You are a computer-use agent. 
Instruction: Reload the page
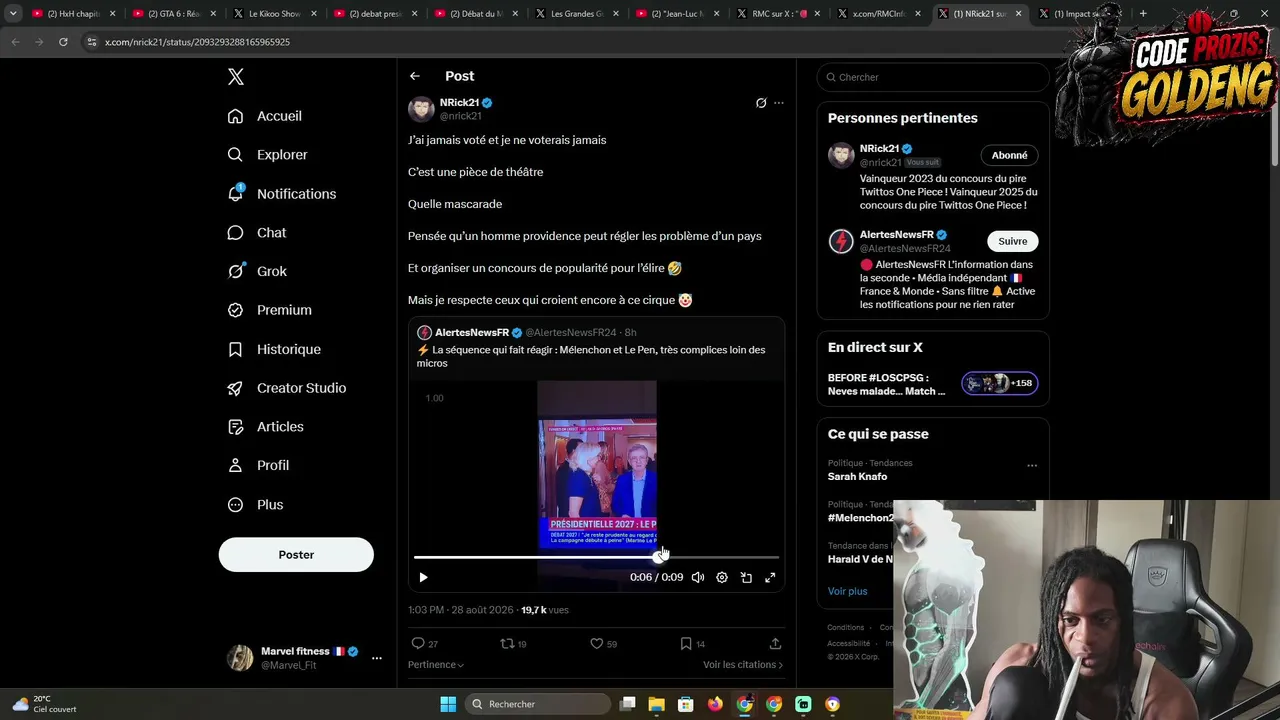tap(63, 42)
